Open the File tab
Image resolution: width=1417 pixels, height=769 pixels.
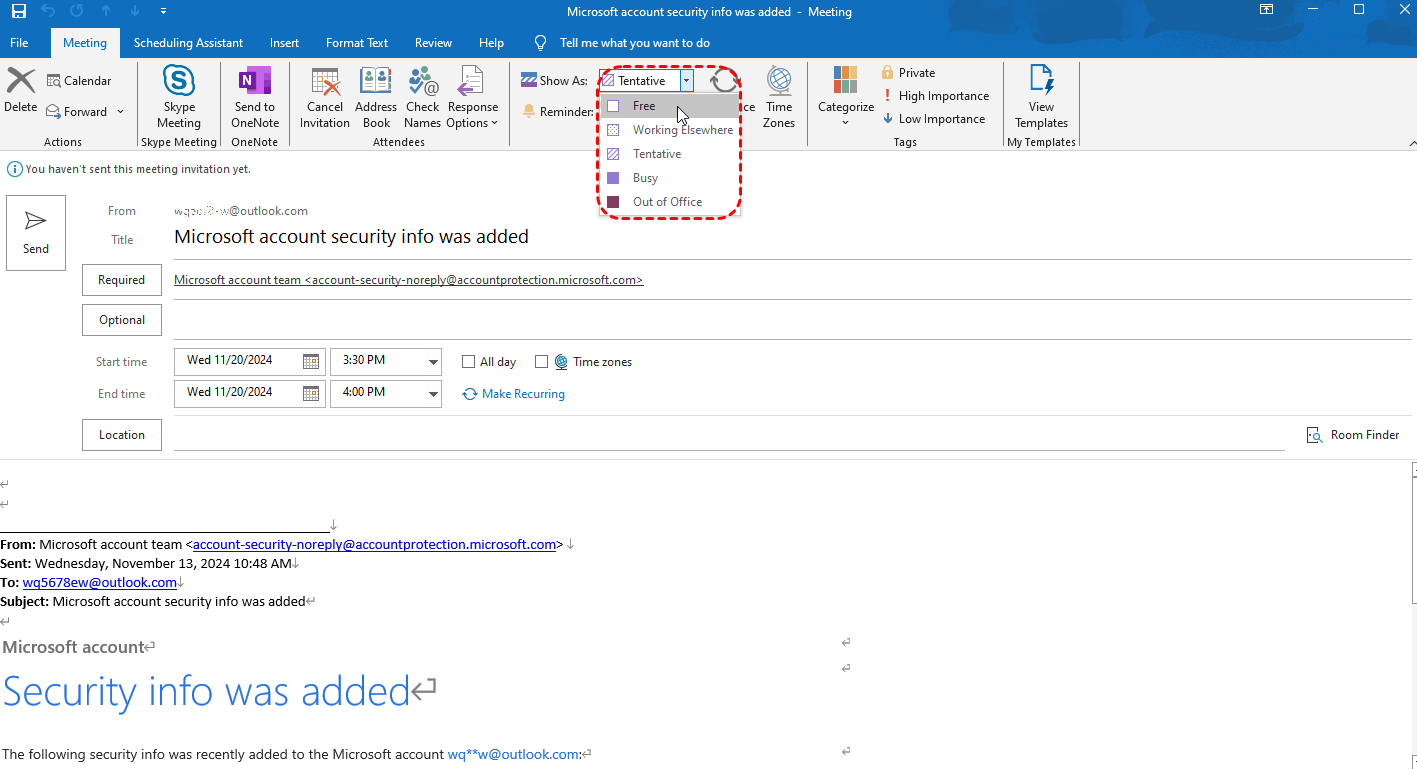coord(19,43)
